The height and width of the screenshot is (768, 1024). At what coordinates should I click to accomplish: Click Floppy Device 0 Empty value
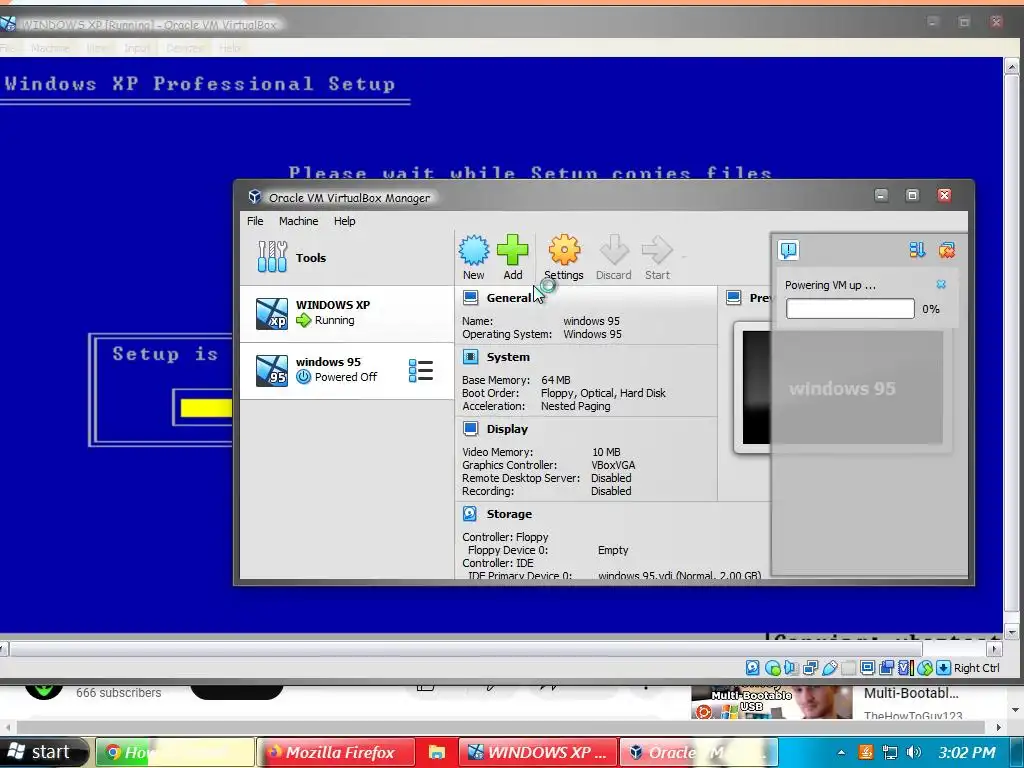pos(613,550)
